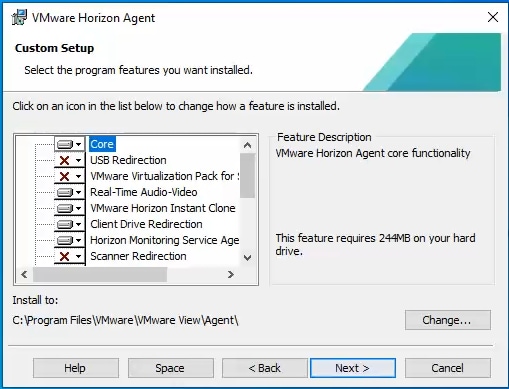The height and width of the screenshot is (389, 509).
Task: Click the install path text
Action: 125,320
